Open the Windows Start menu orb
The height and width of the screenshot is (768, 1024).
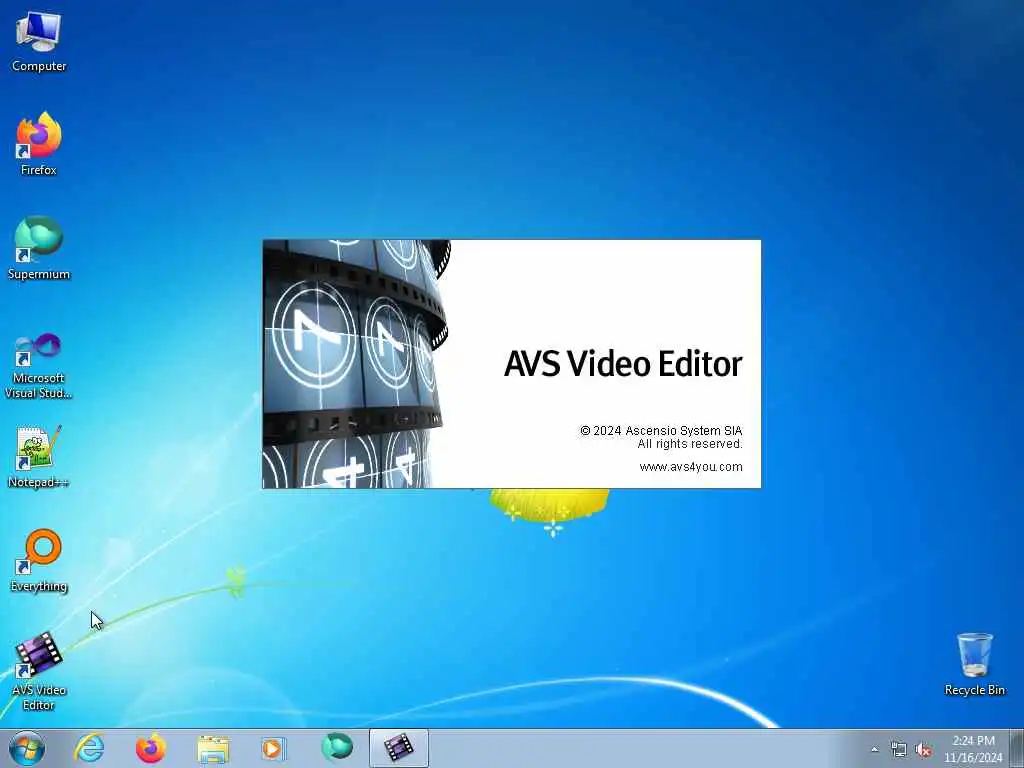point(27,748)
